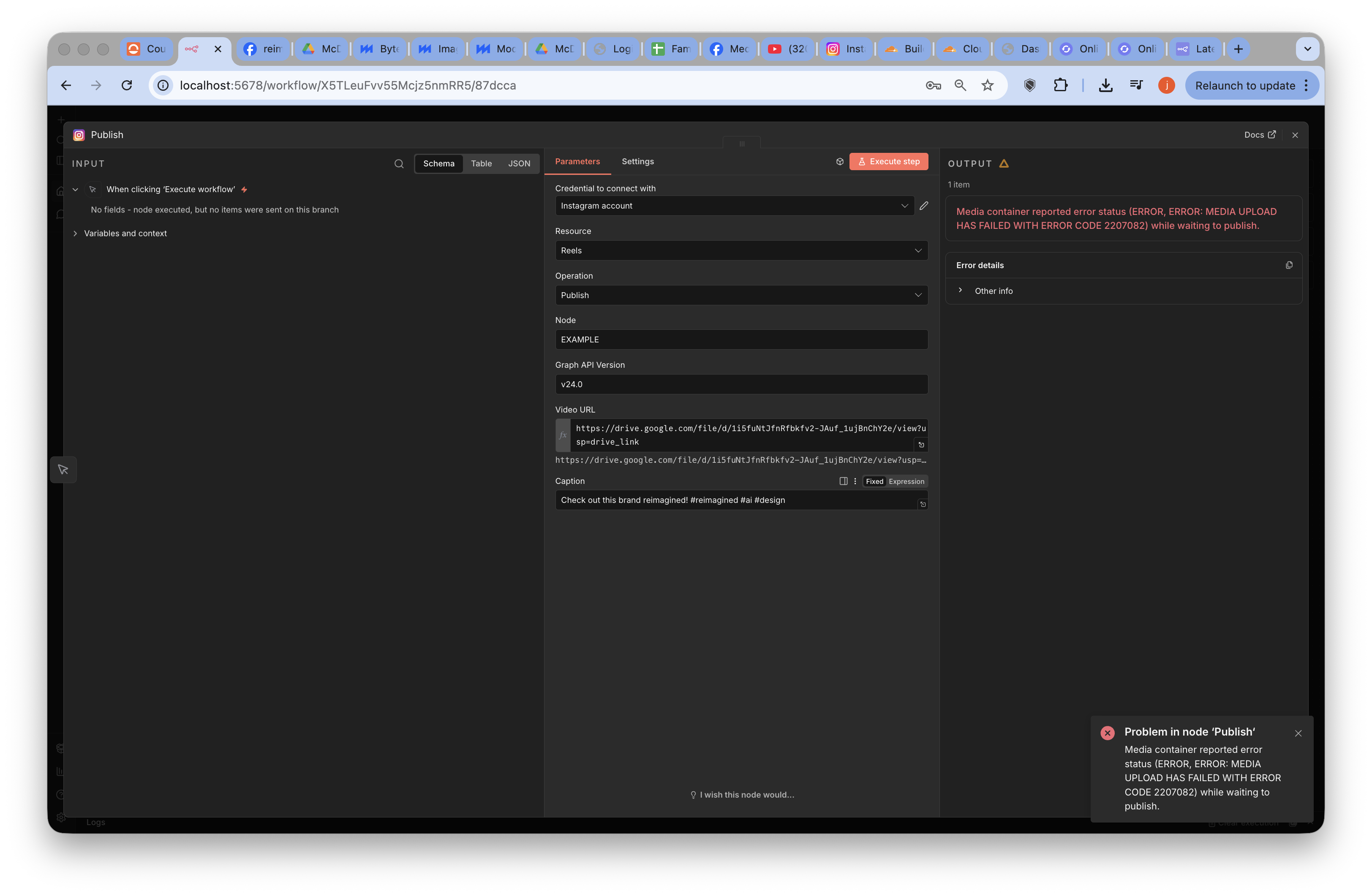Image resolution: width=1372 pixels, height=896 pixels.
Task: Click the output warning triangle icon
Action: [x=1004, y=164]
